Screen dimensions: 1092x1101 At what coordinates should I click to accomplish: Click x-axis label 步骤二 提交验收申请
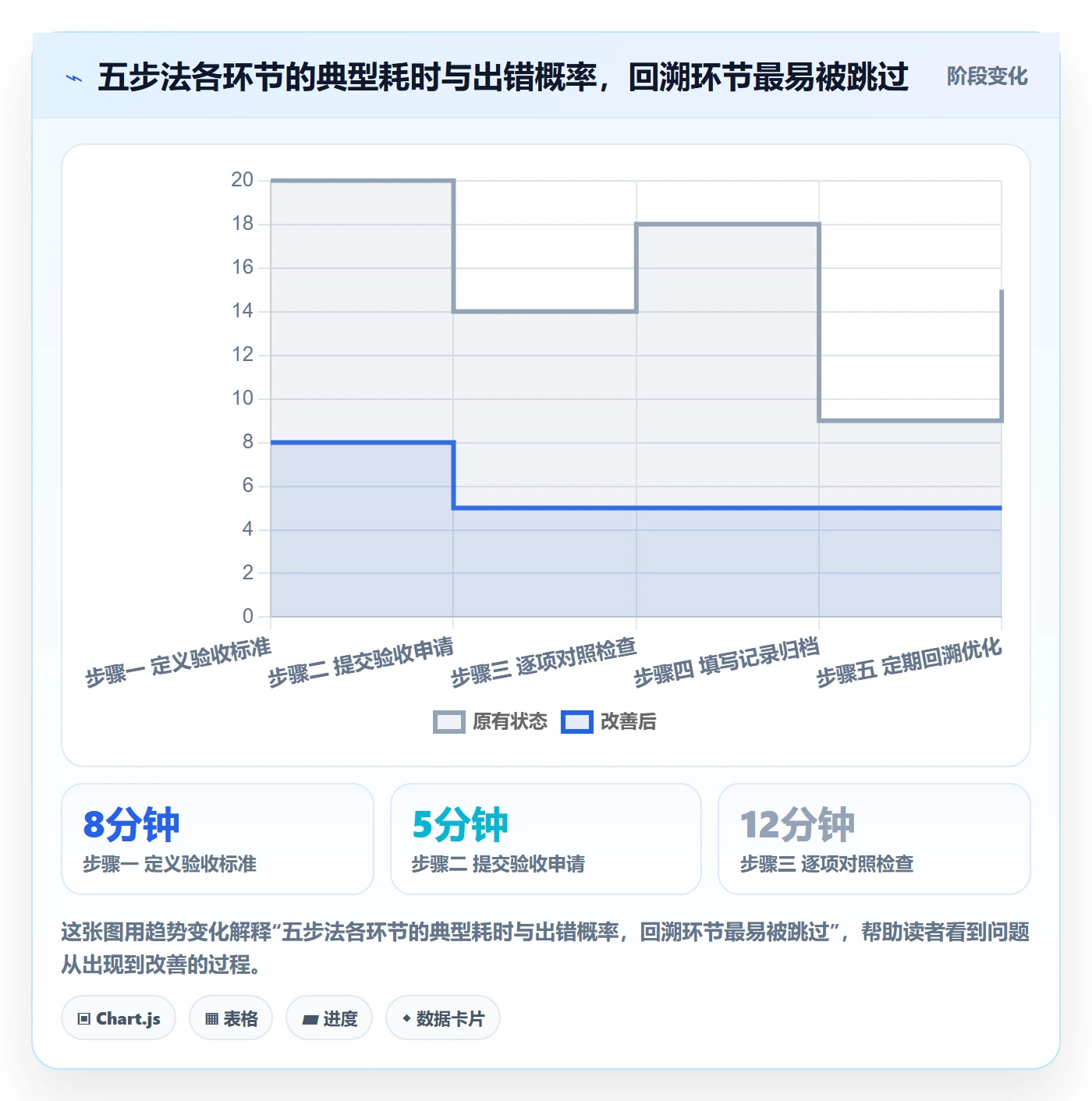[x=360, y=662]
